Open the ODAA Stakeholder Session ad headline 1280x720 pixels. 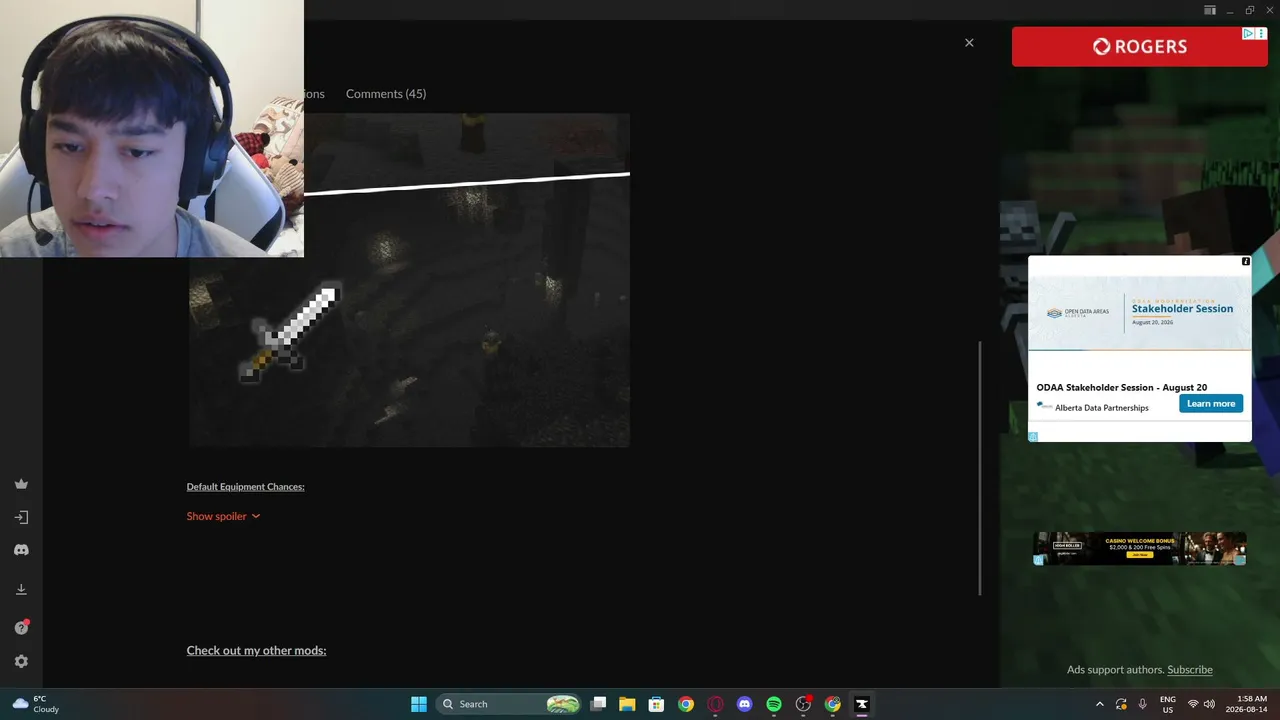pos(1121,387)
